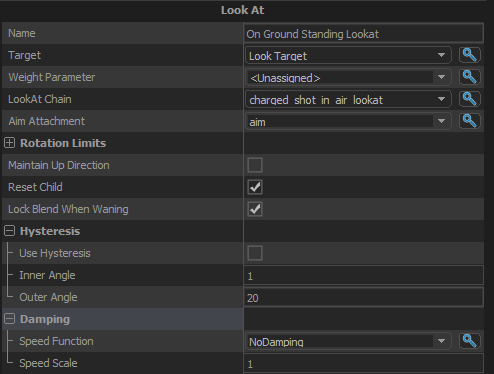This screenshot has width=494, height=374.
Task: Select the Maintain Up Direction label
Action: pos(59,165)
